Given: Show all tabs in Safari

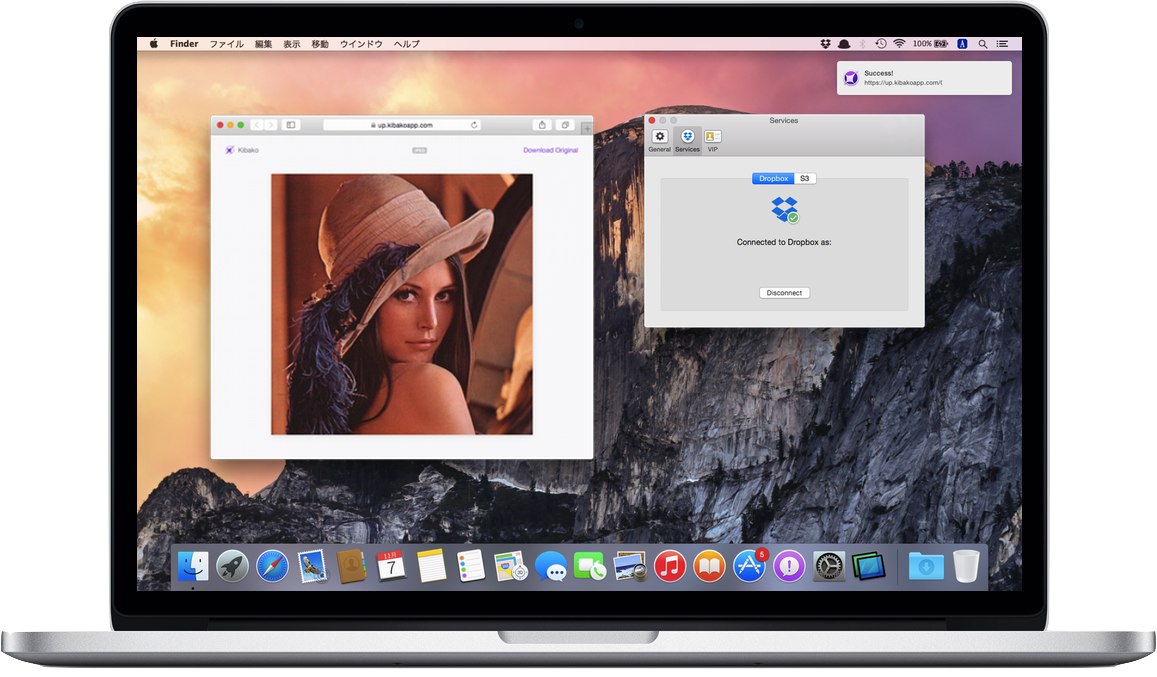Looking at the screenshot, I should pyautogui.click(x=565, y=125).
